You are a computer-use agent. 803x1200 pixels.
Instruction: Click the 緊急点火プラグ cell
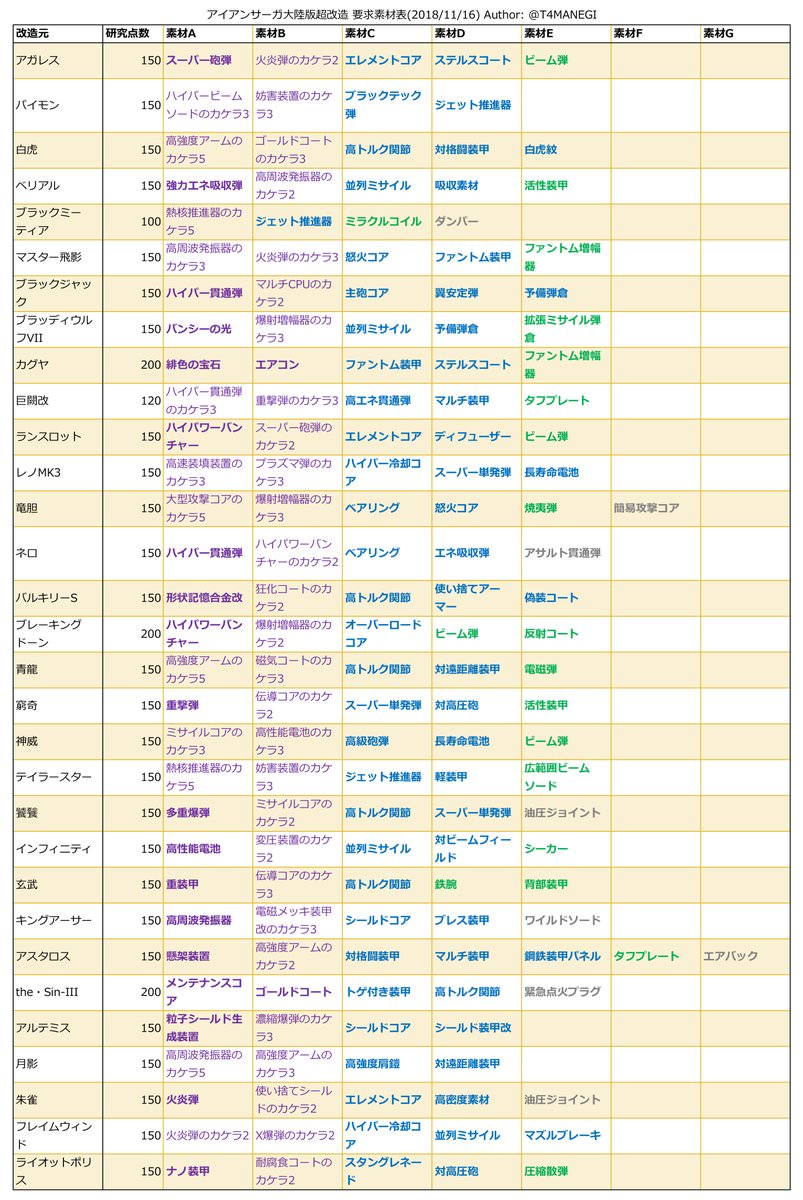[562, 992]
